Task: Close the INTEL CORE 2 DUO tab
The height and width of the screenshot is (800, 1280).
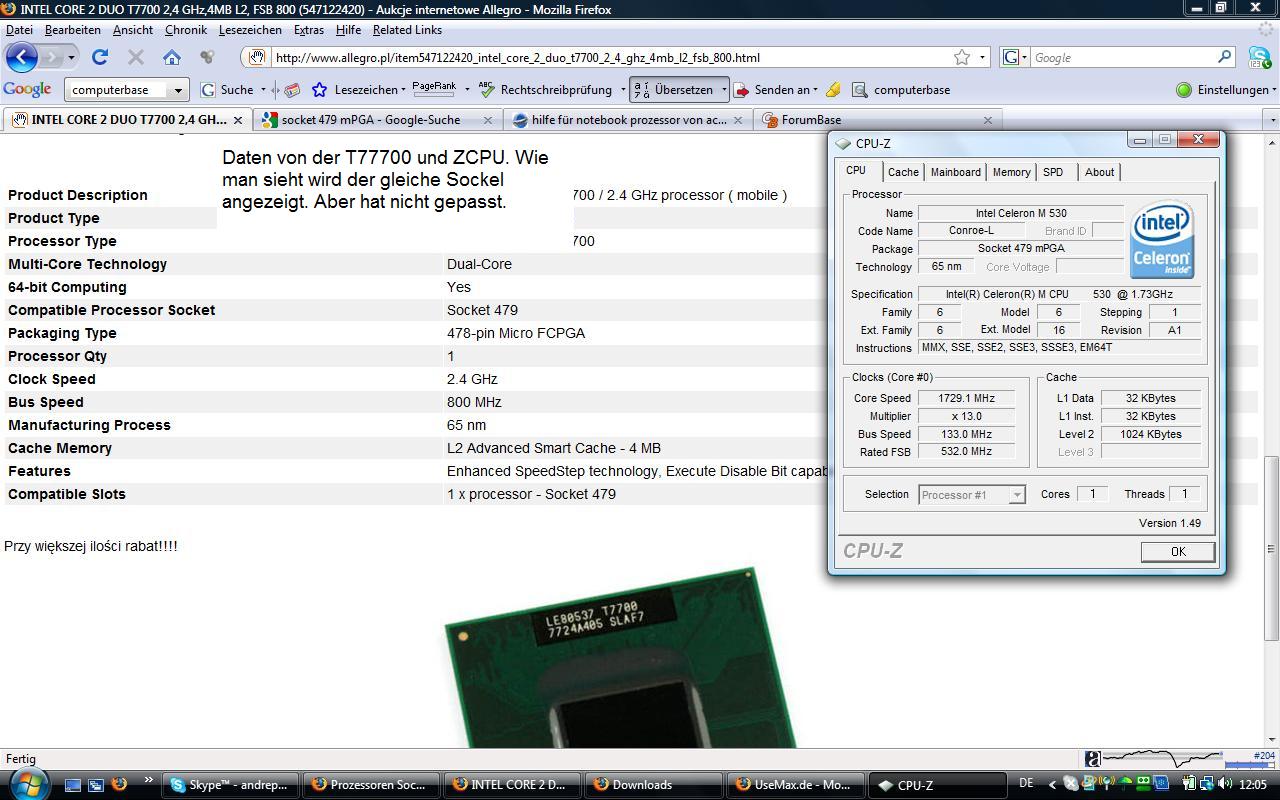Action: coord(238,119)
